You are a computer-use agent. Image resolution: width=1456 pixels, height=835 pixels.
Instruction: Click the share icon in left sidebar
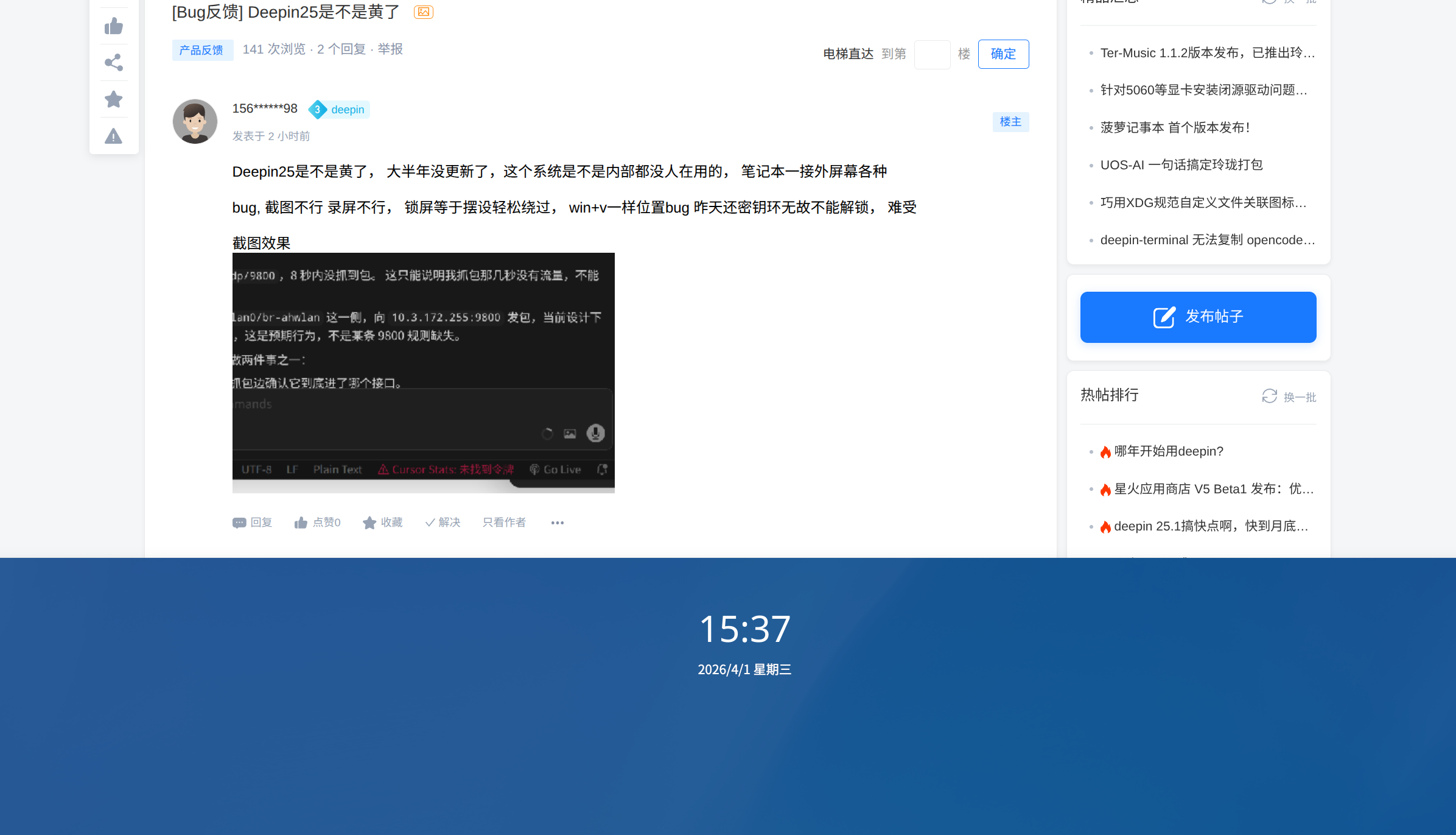coord(114,63)
